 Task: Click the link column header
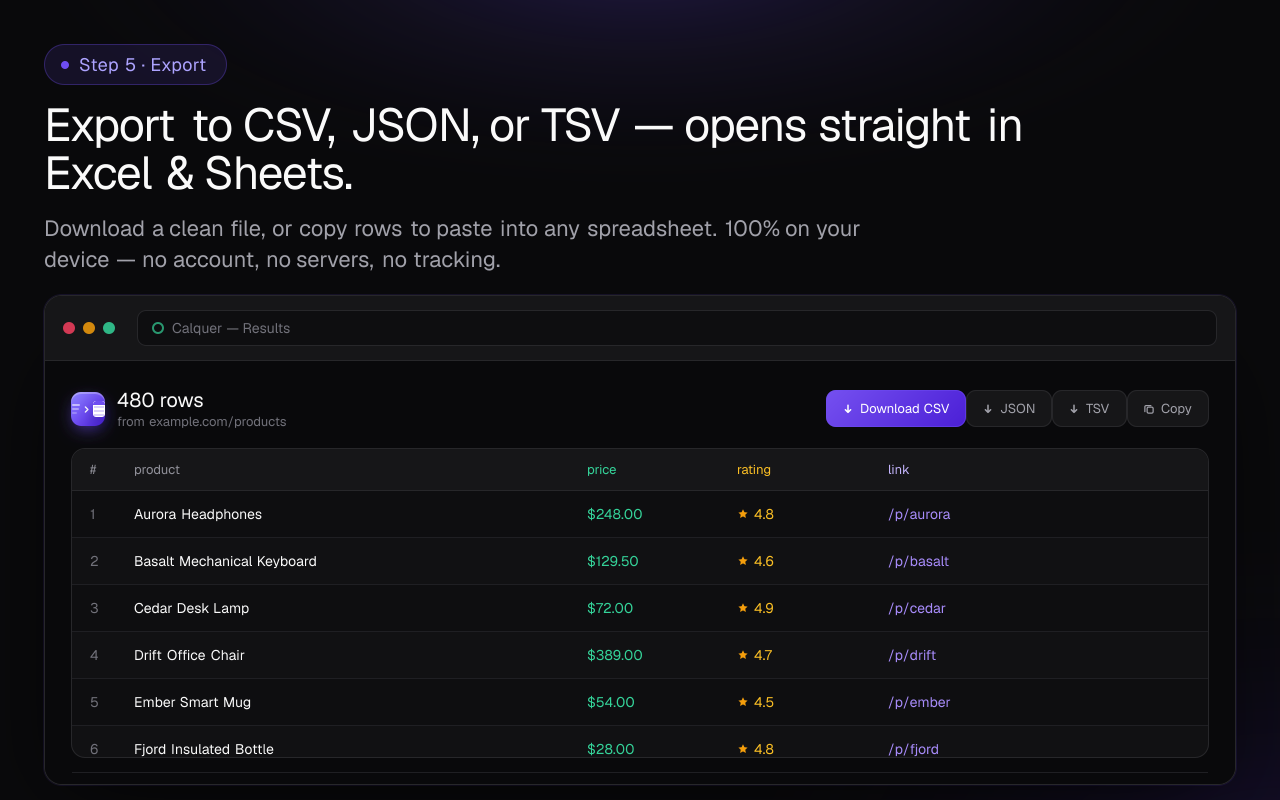click(x=899, y=470)
